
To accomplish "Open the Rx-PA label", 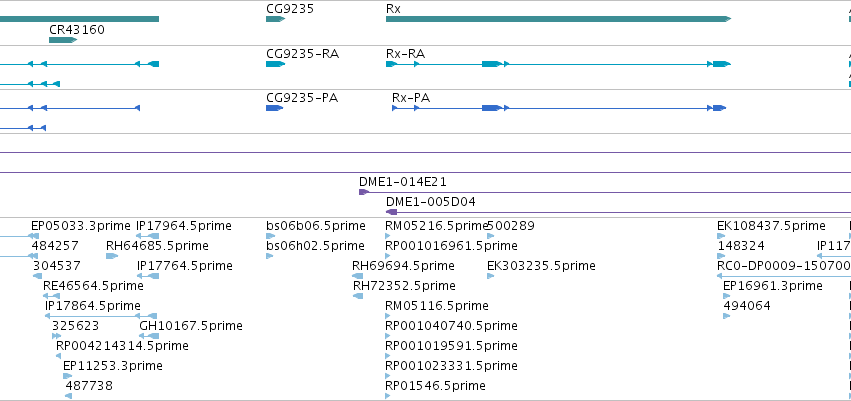I will (x=411, y=98).
